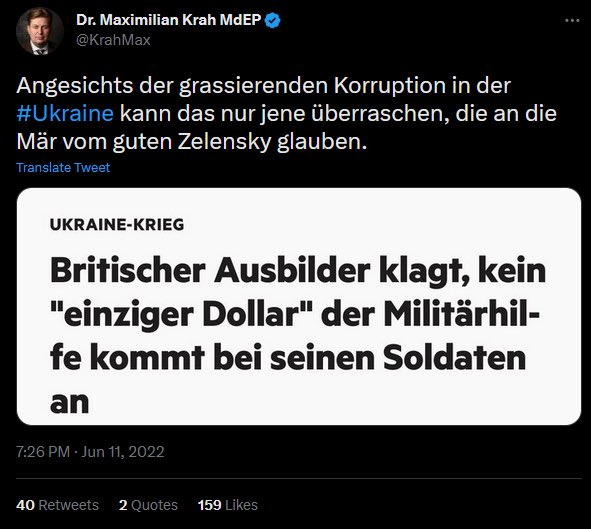This screenshot has width=591, height=529.
Task: Click the UKRAINE-KRIEG category label
Action: pos(117,225)
